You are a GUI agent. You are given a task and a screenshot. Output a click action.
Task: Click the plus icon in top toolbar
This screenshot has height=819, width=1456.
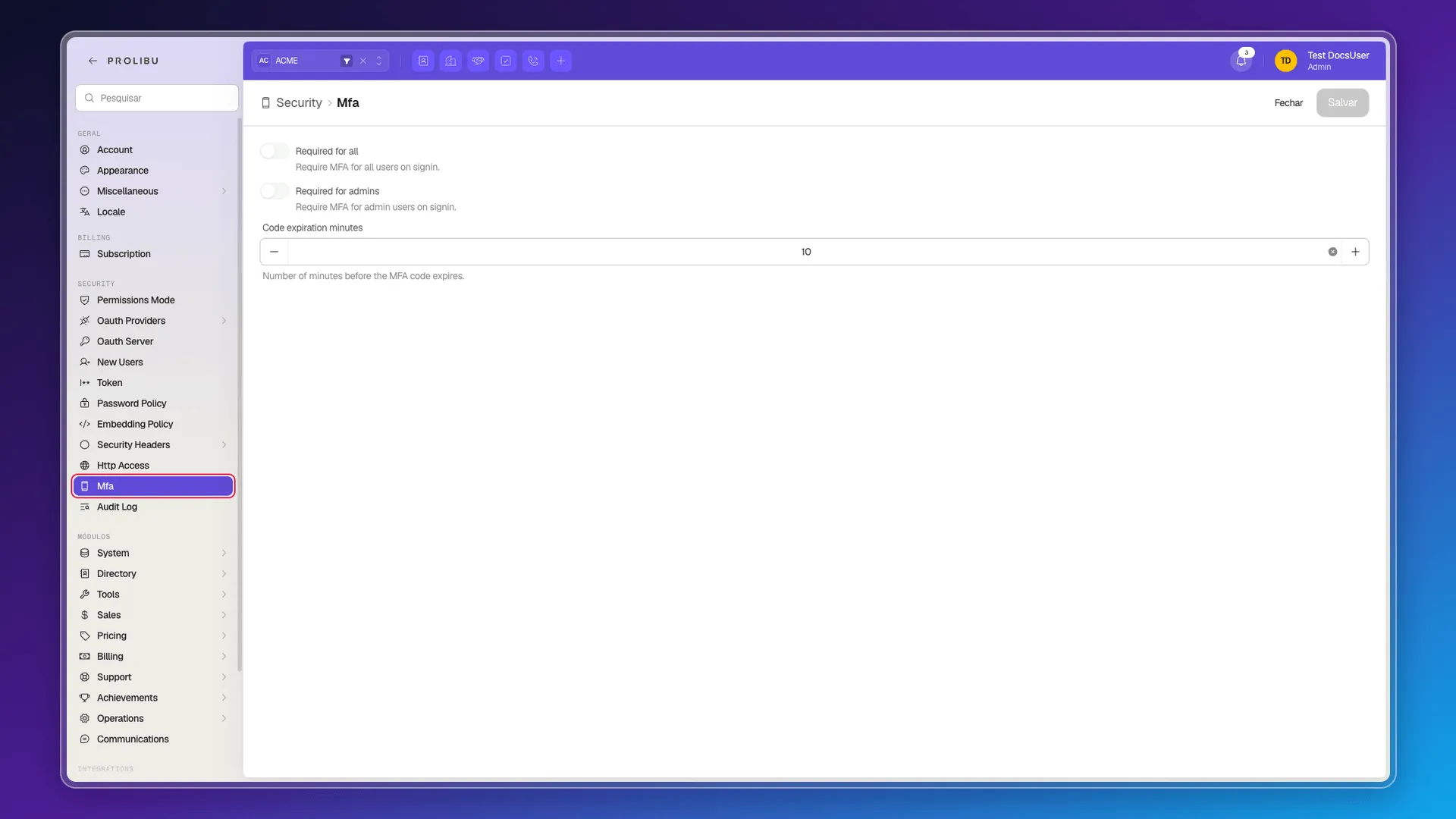561,61
